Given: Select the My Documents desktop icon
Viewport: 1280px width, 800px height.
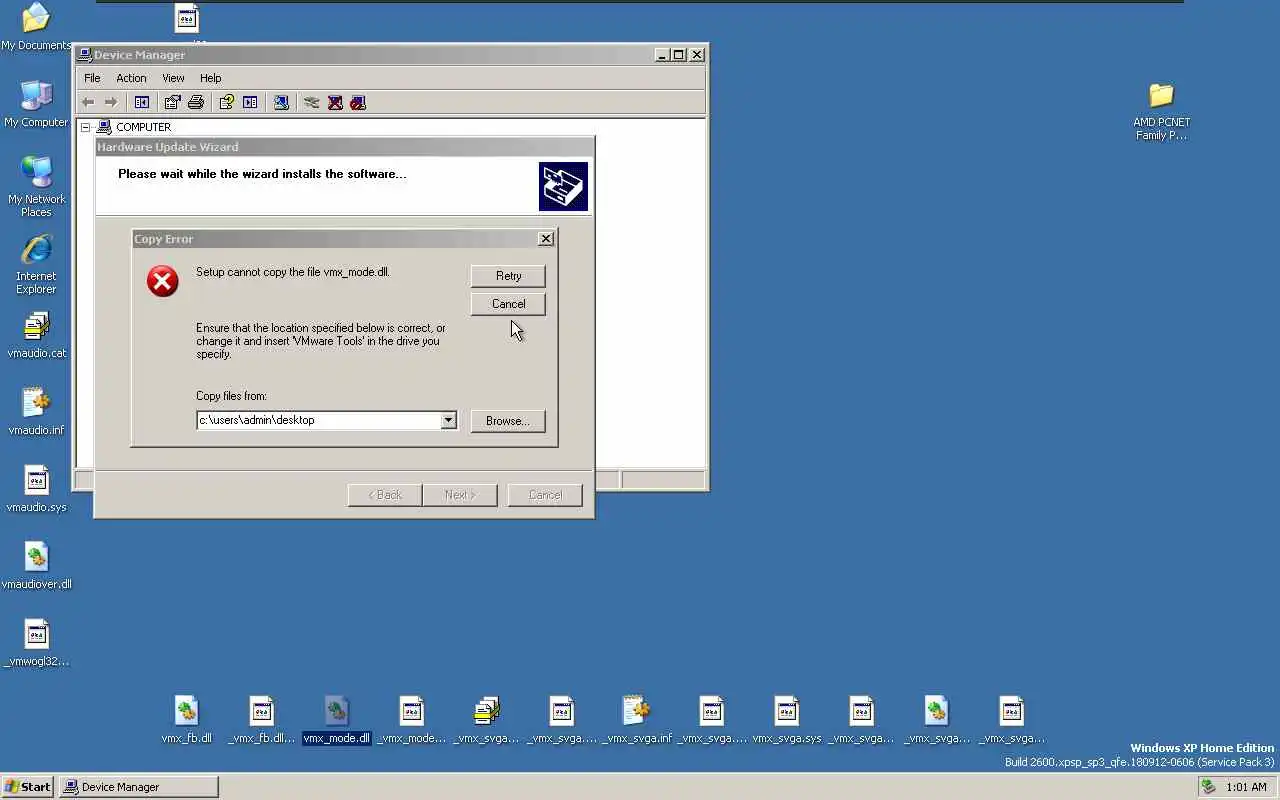Looking at the screenshot, I should pyautogui.click(x=36, y=27).
